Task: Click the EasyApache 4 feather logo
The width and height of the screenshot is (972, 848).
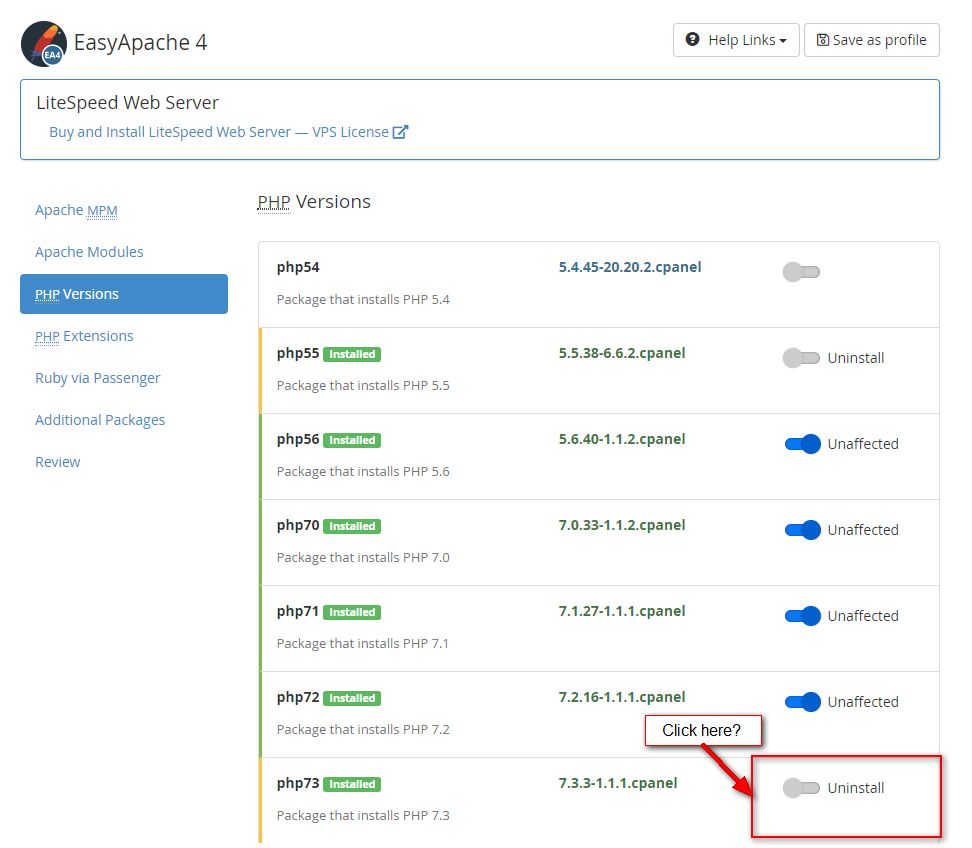Action: point(43,44)
